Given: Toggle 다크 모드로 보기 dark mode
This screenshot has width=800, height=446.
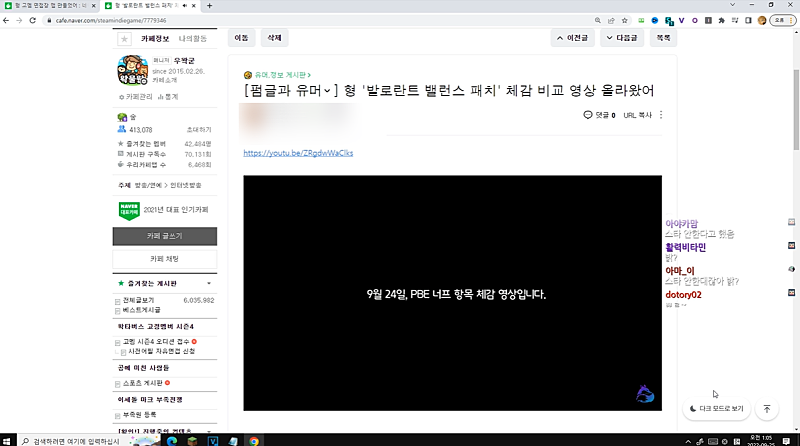Looking at the screenshot, I should 716,409.
